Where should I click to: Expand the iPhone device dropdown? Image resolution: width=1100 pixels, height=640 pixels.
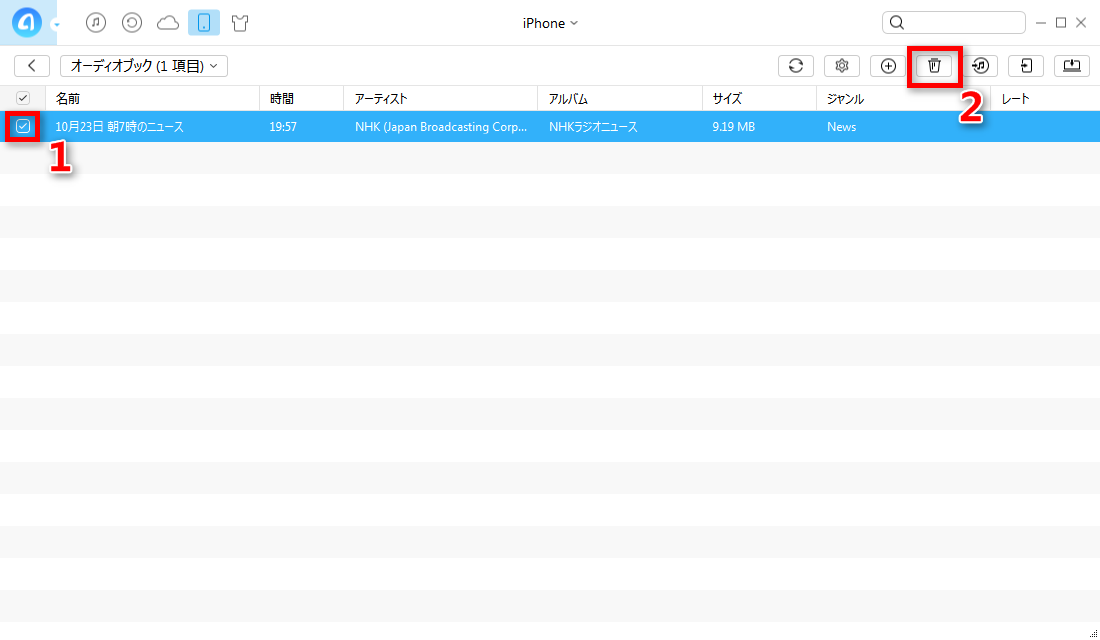[x=550, y=23]
